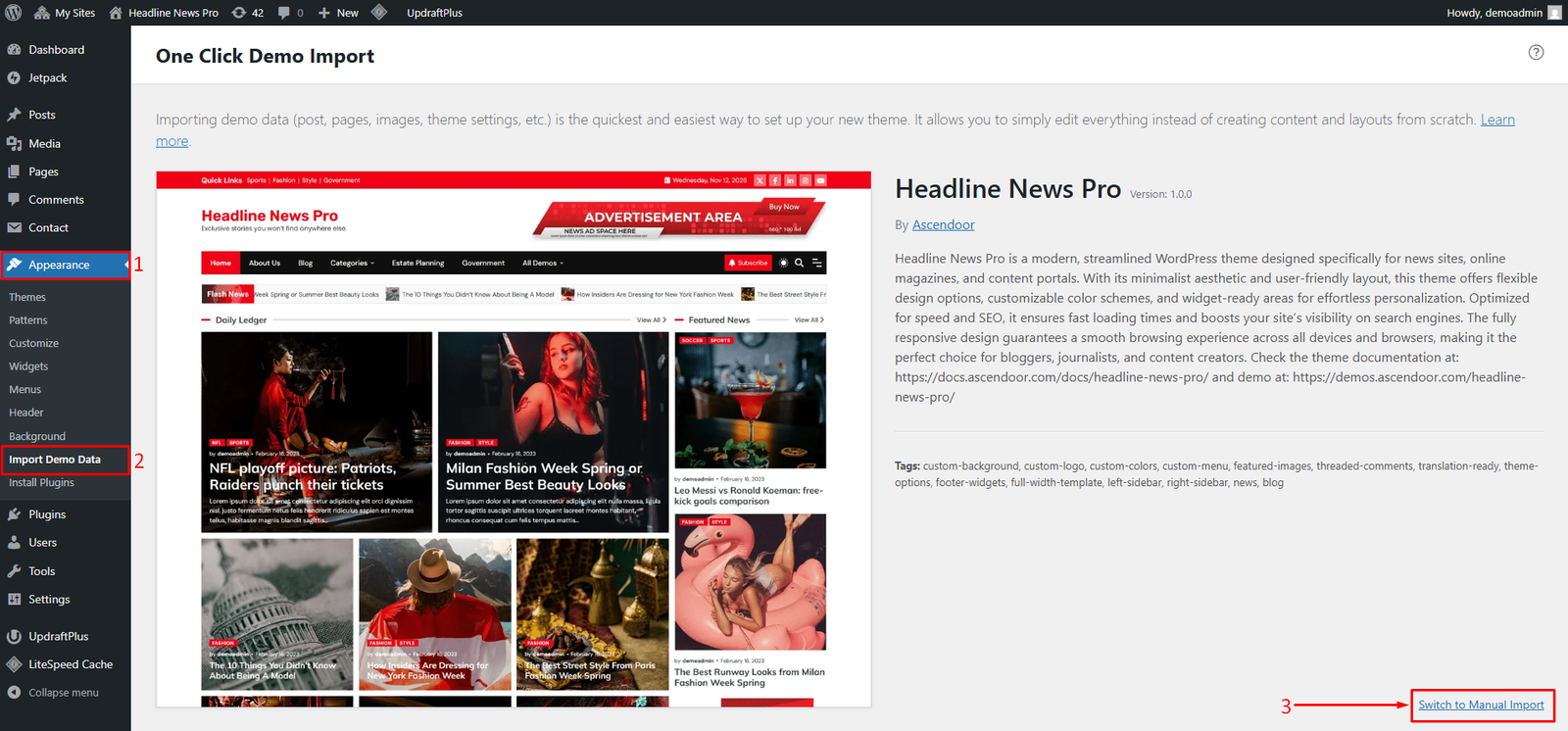Click the help question mark icon
The image size is (1568, 731).
pos(1536,53)
